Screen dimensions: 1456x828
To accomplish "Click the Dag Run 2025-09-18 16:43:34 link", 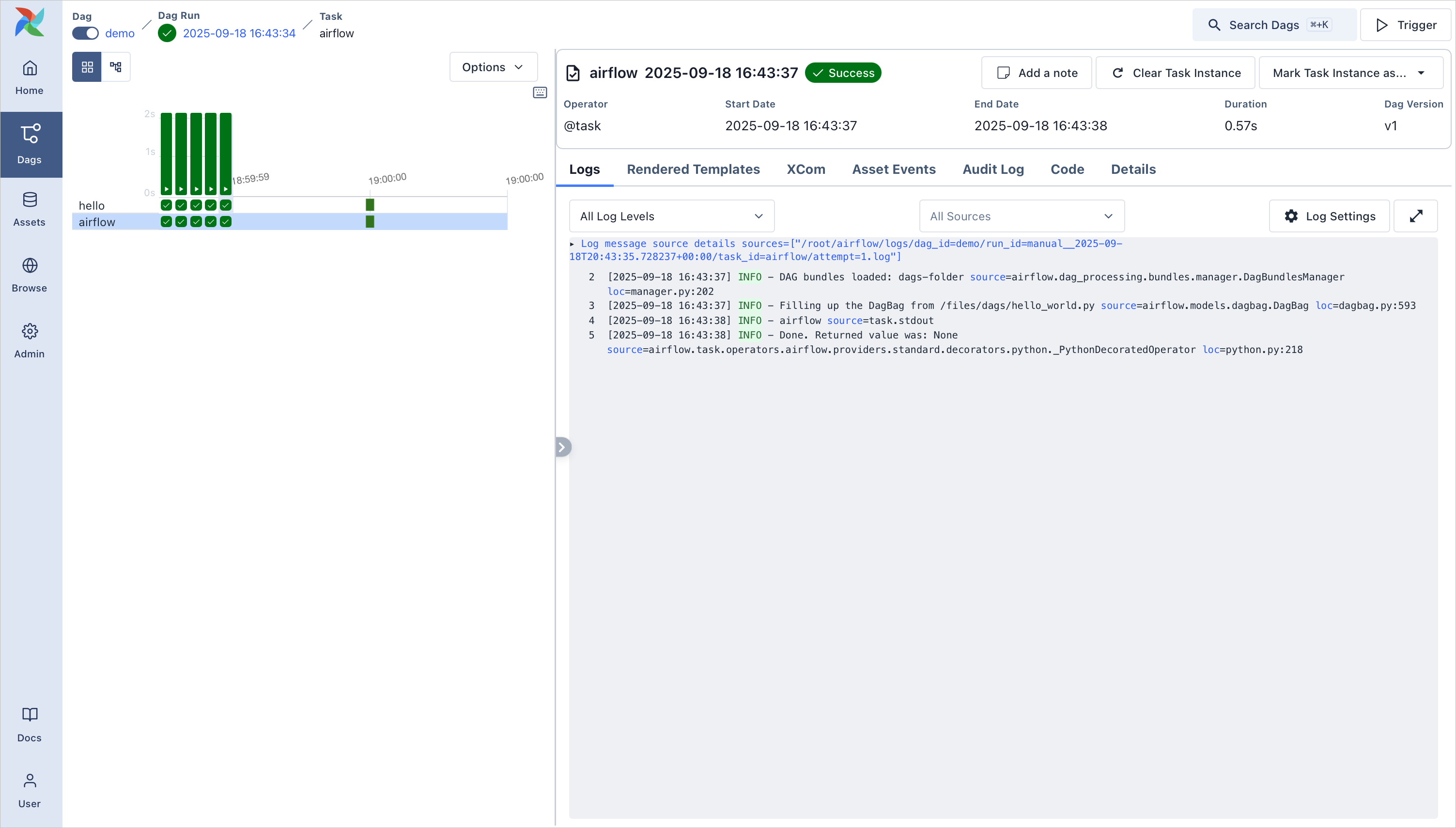I will 239,33.
